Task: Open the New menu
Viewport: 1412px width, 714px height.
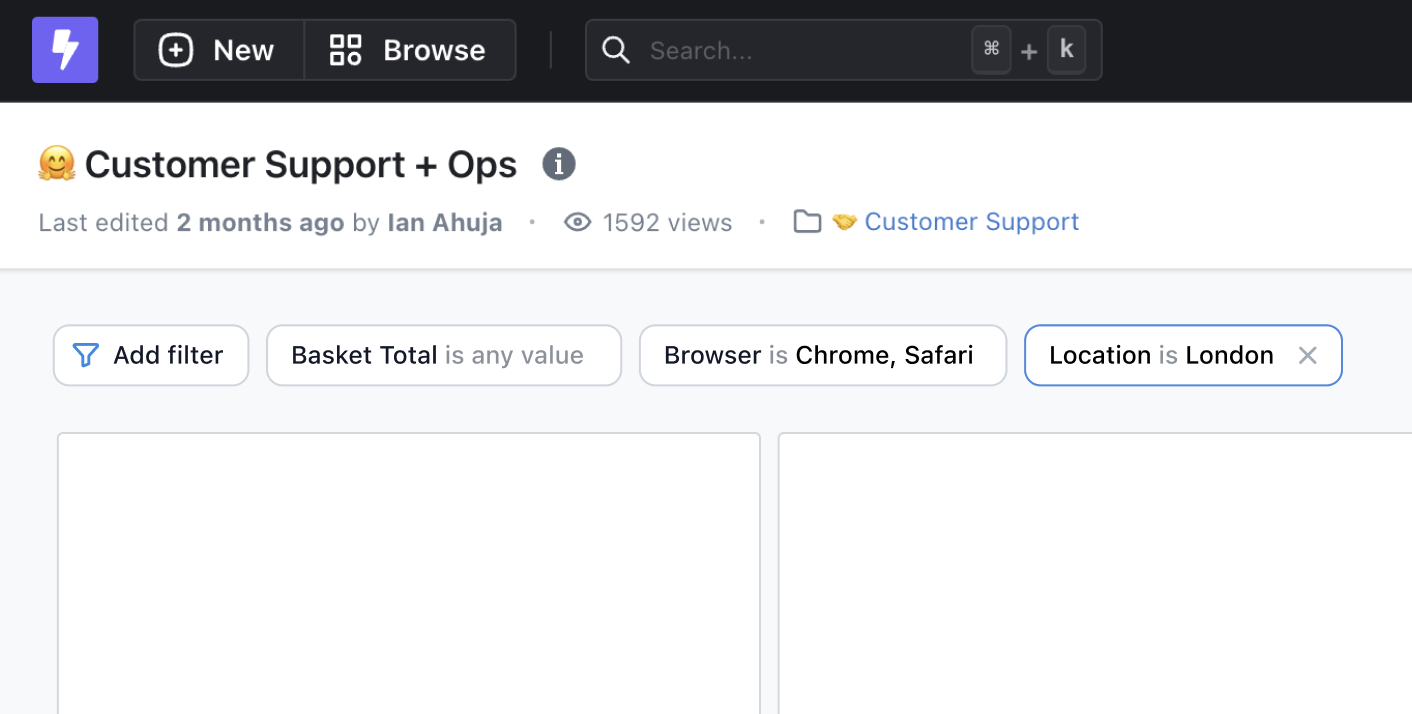Action: tap(216, 49)
